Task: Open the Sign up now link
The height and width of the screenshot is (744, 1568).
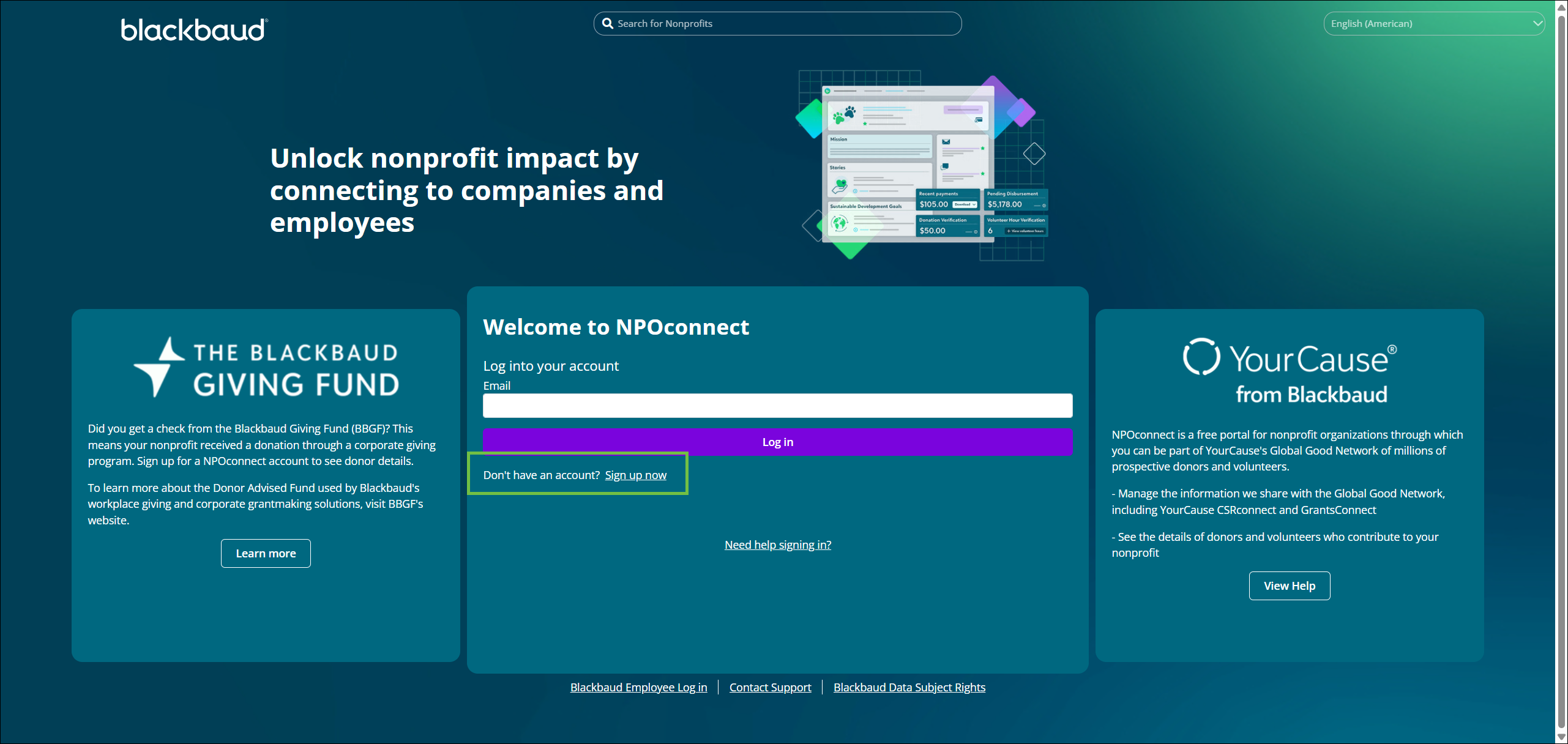Action: click(635, 475)
